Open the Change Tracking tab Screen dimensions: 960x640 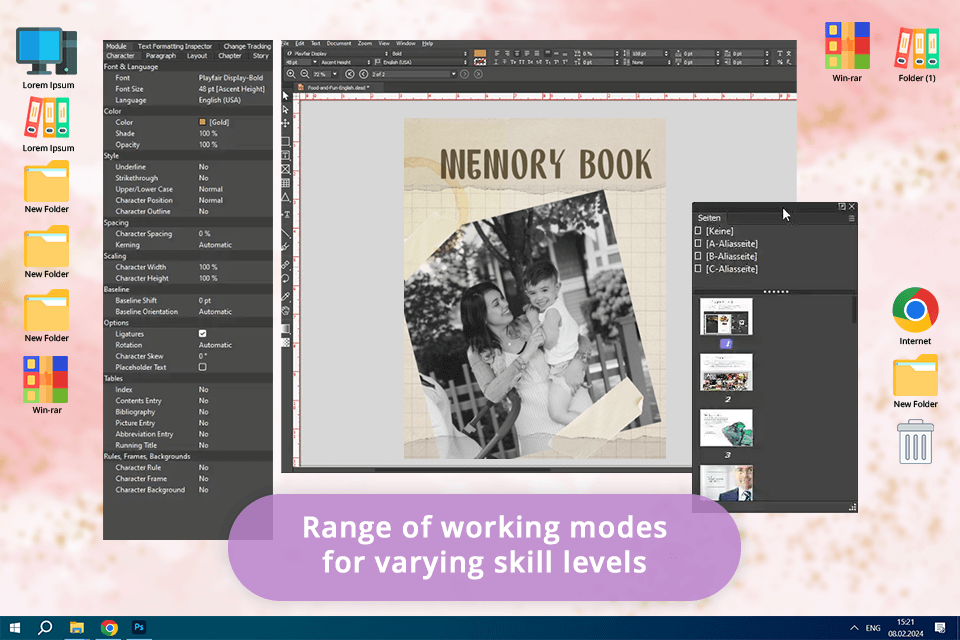247,47
